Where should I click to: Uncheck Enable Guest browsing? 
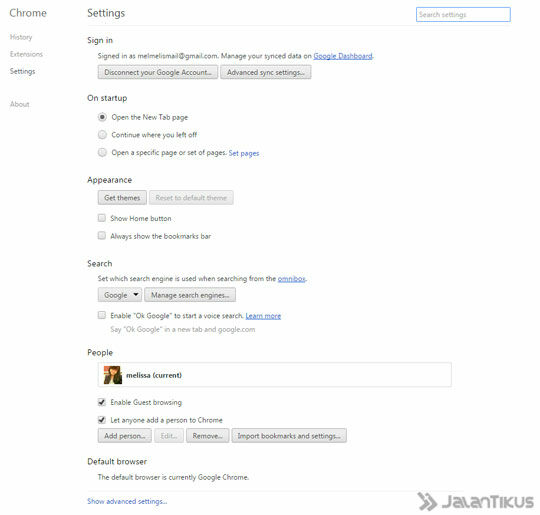(102, 402)
